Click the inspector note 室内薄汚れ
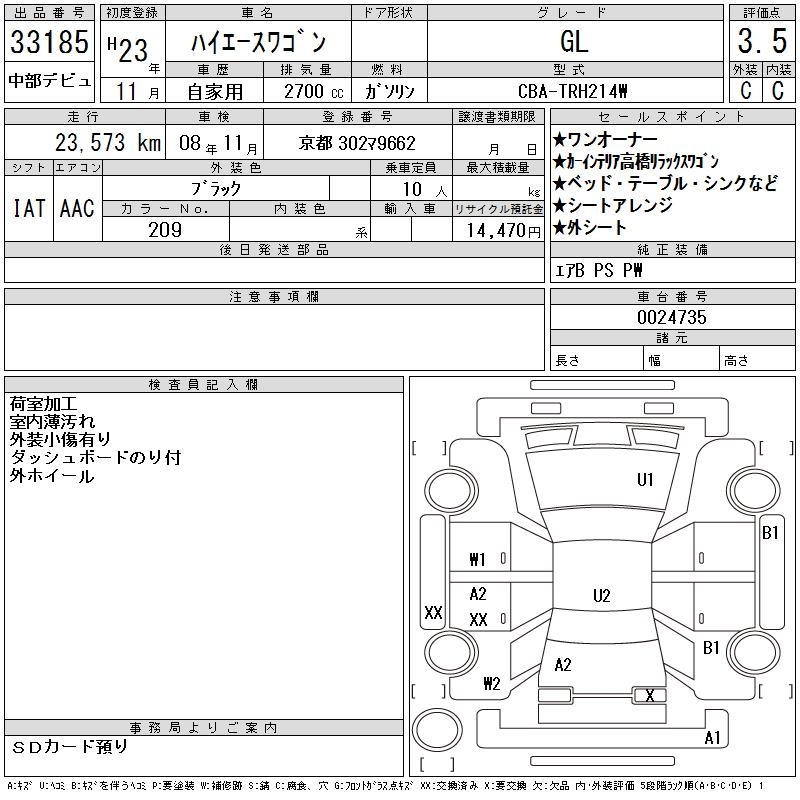This screenshot has width=800, height=800. point(52,422)
